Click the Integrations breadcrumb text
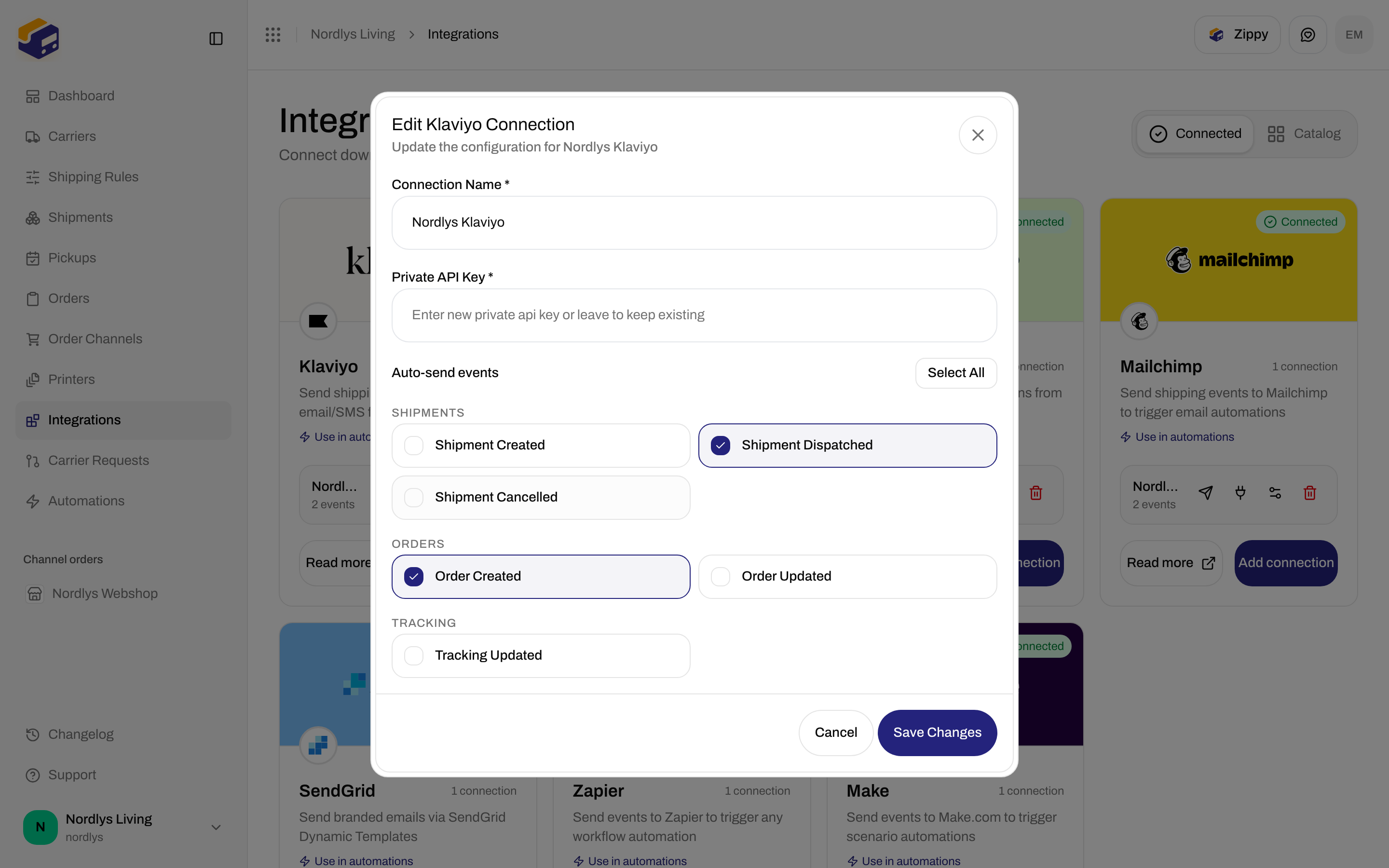Screen dimensions: 1389x868 (463, 34)
